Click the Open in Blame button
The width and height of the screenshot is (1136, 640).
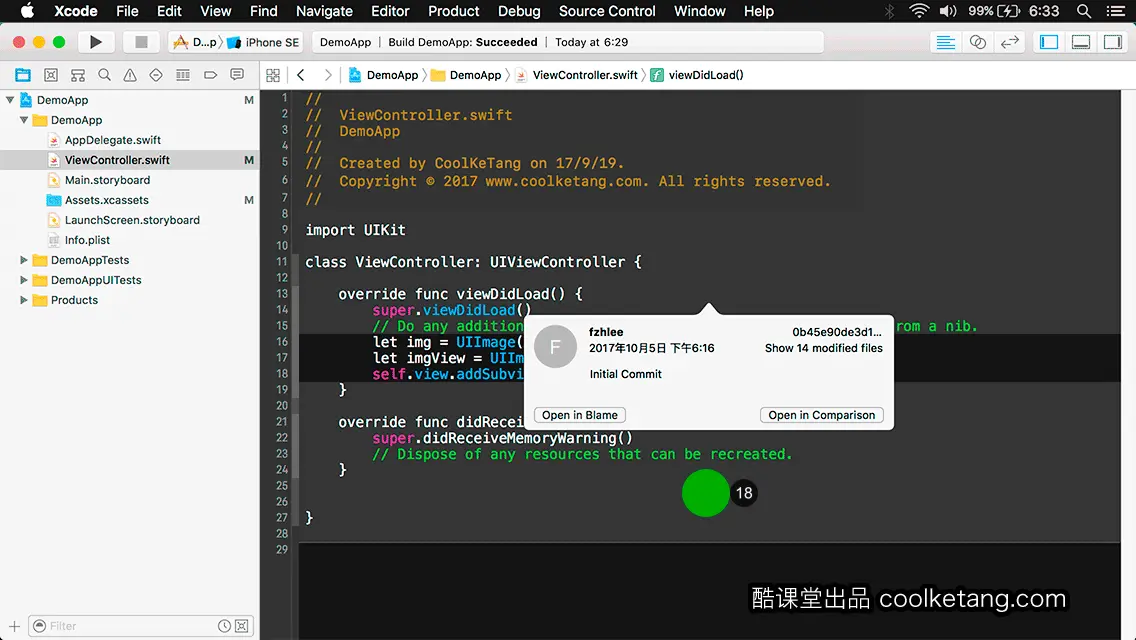pyautogui.click(x=580, y=415)
